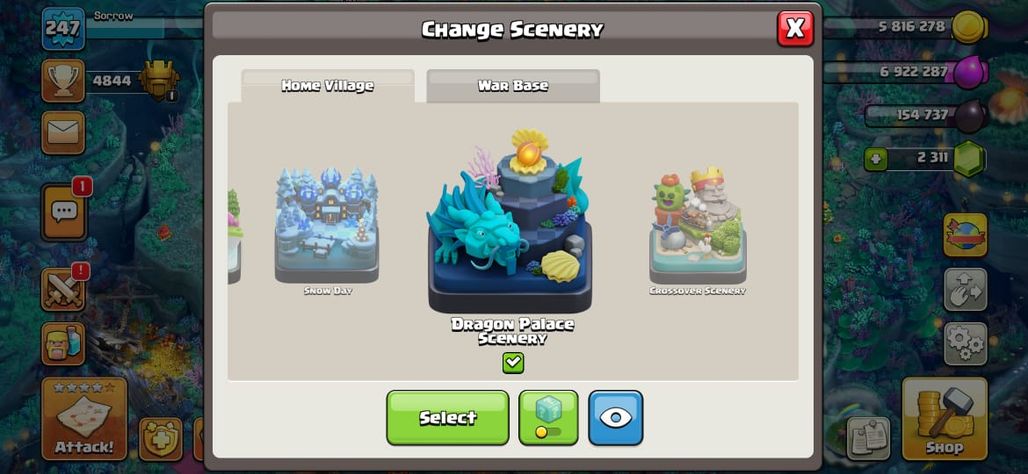Tap the Attack! map button

pyautogui.click(x=85, y=419)
